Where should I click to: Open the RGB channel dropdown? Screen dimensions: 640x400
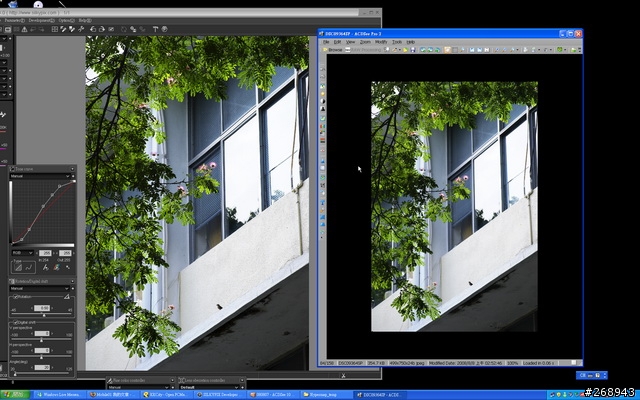[x=22, y=253]
